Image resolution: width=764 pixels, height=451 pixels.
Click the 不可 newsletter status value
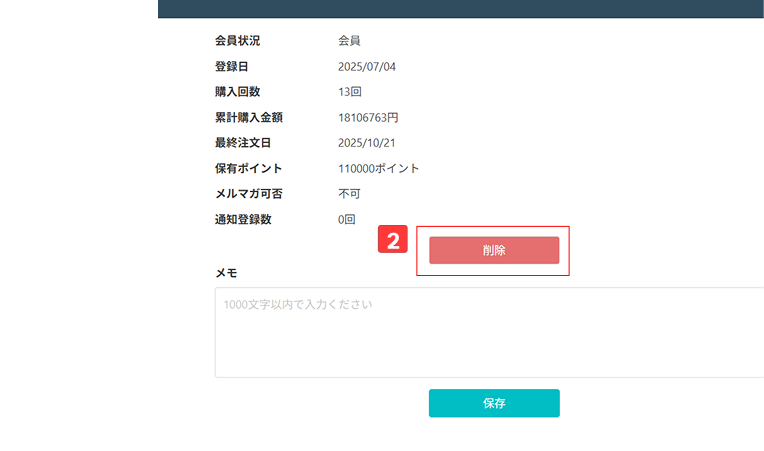(x=349, y=193)
